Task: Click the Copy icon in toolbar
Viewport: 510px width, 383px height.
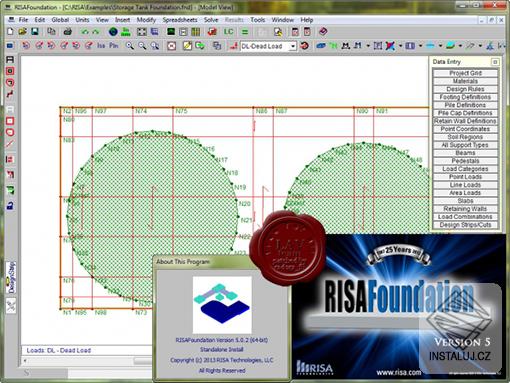Action: pyautogui.click(x=51, y=32)
